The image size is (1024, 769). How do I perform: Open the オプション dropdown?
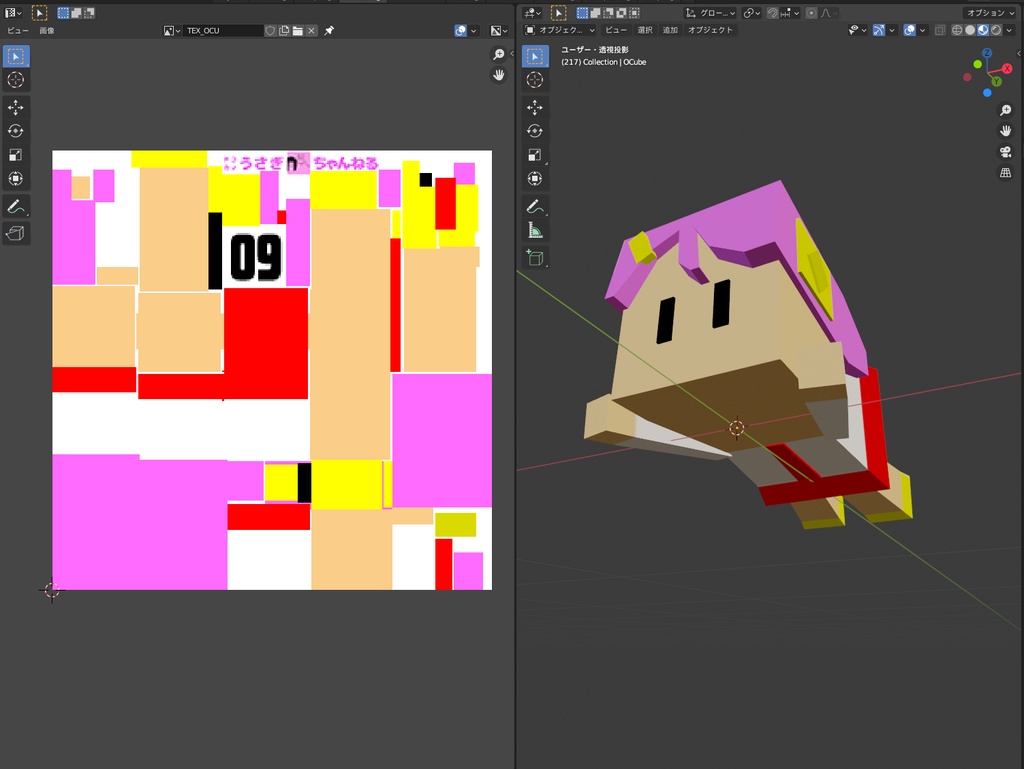click(x=990, y=13)
